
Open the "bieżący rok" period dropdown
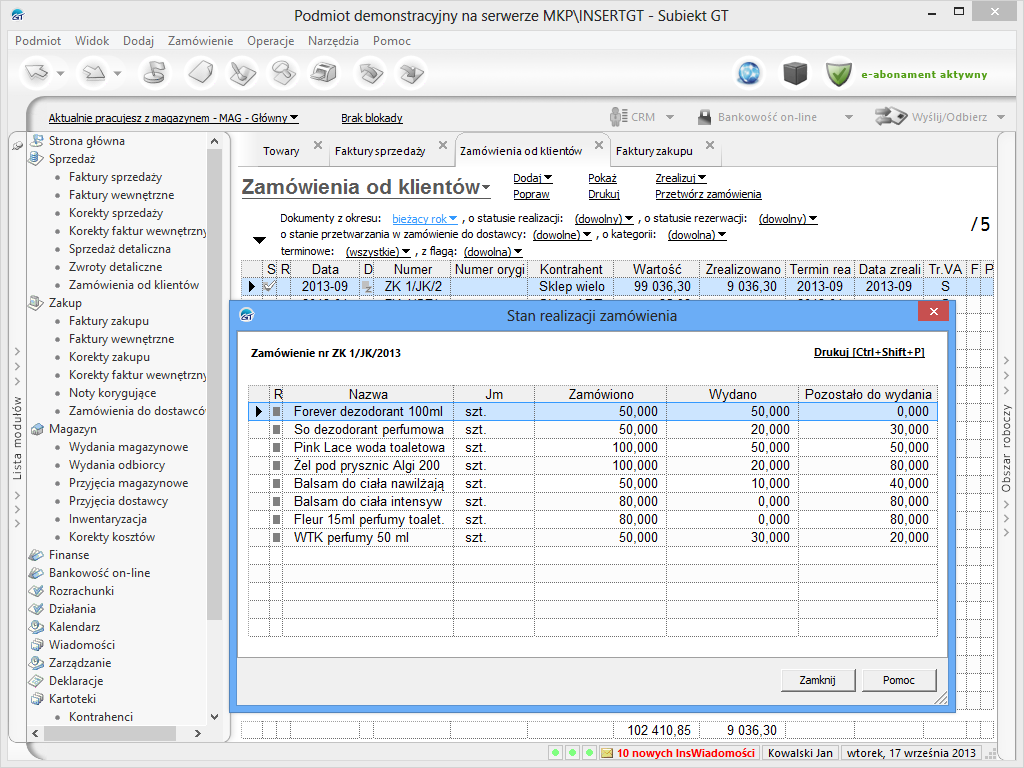coord(424,218)
